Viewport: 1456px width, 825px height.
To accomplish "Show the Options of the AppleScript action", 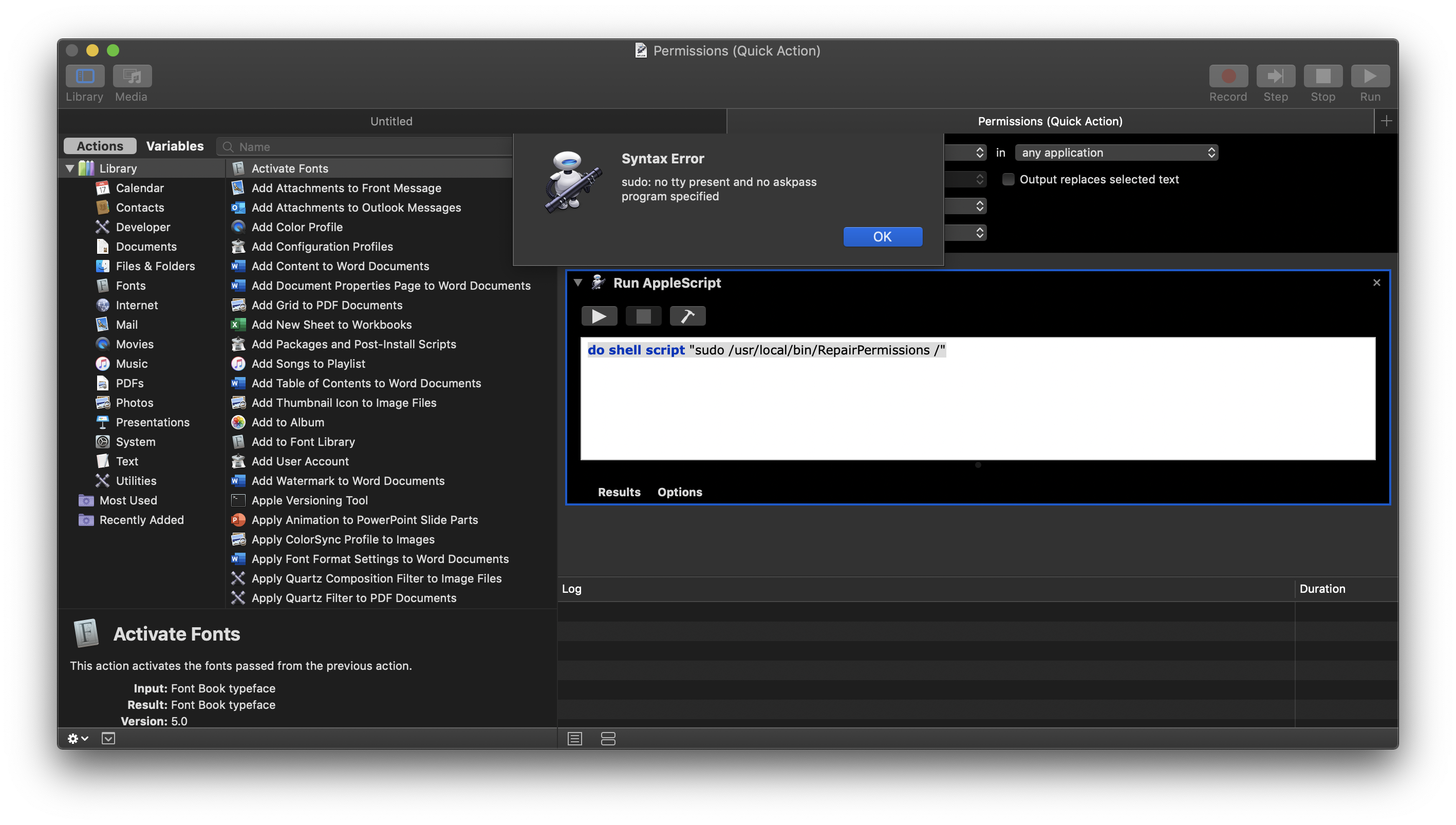I will pyautogui.click(x=679, y=492).
